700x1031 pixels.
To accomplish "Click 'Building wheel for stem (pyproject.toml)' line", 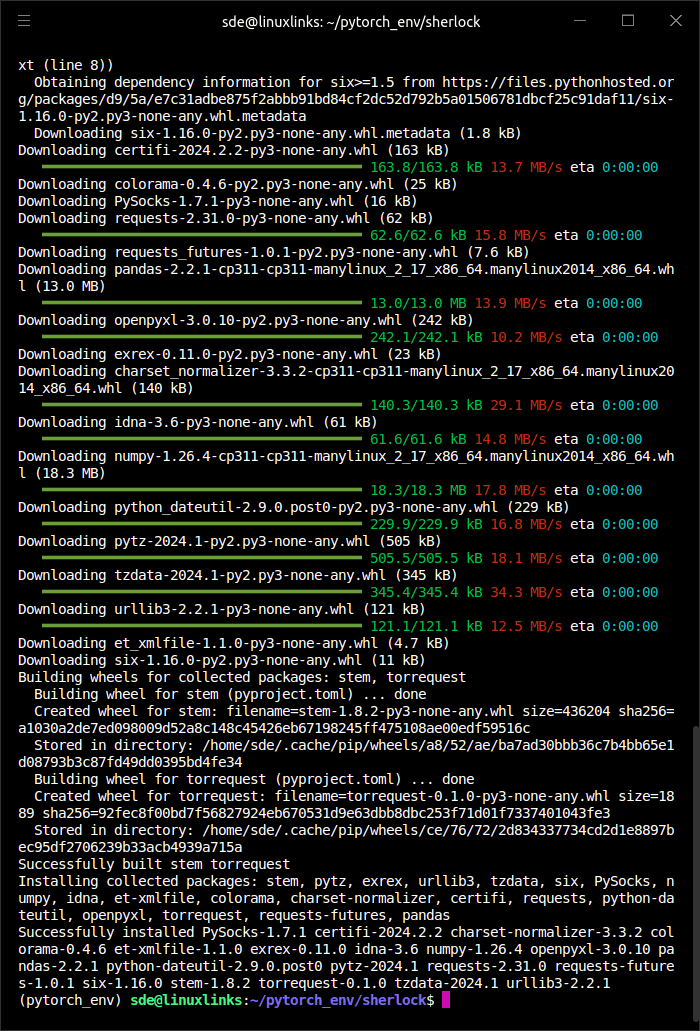I will point(230,694).
